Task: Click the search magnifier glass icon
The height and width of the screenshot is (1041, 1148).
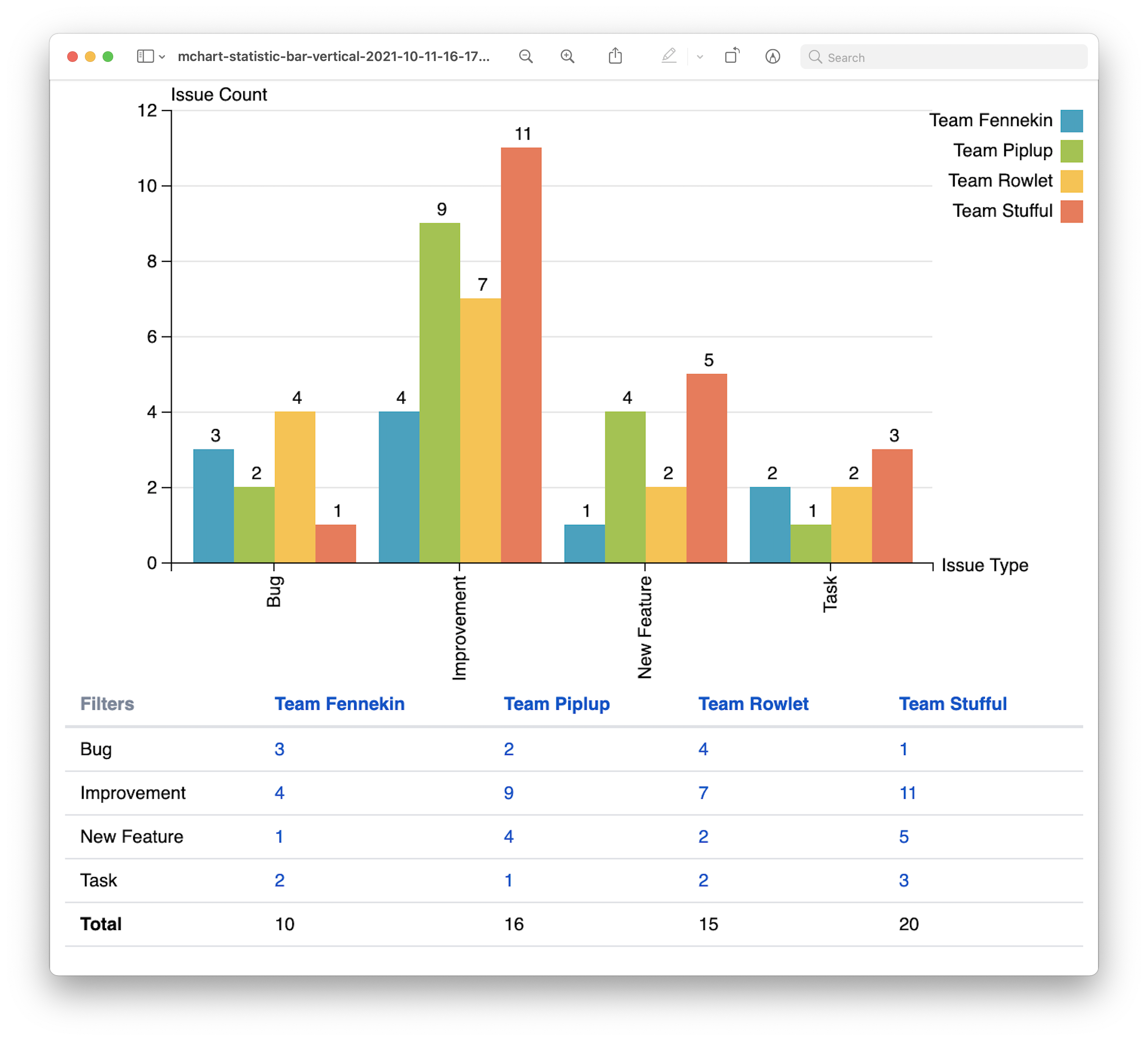Action: [815, 57]
